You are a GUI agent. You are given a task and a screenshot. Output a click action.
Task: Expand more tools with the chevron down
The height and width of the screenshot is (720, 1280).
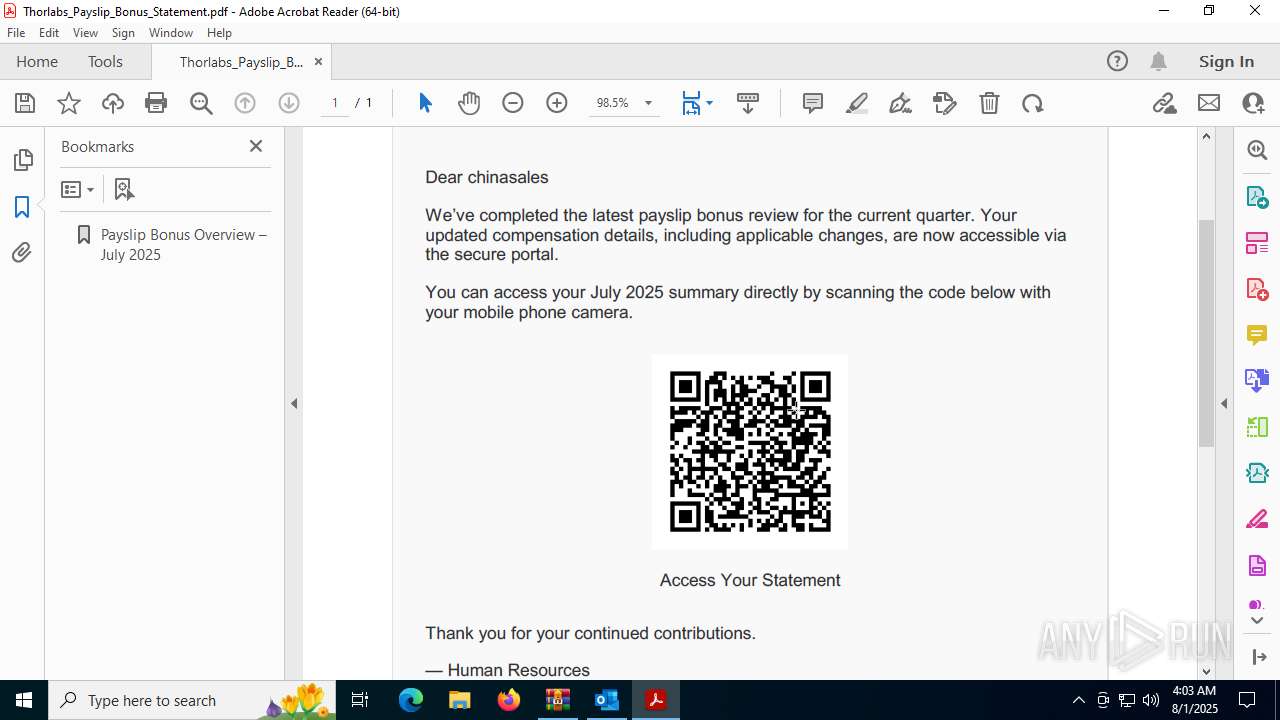1257,621
